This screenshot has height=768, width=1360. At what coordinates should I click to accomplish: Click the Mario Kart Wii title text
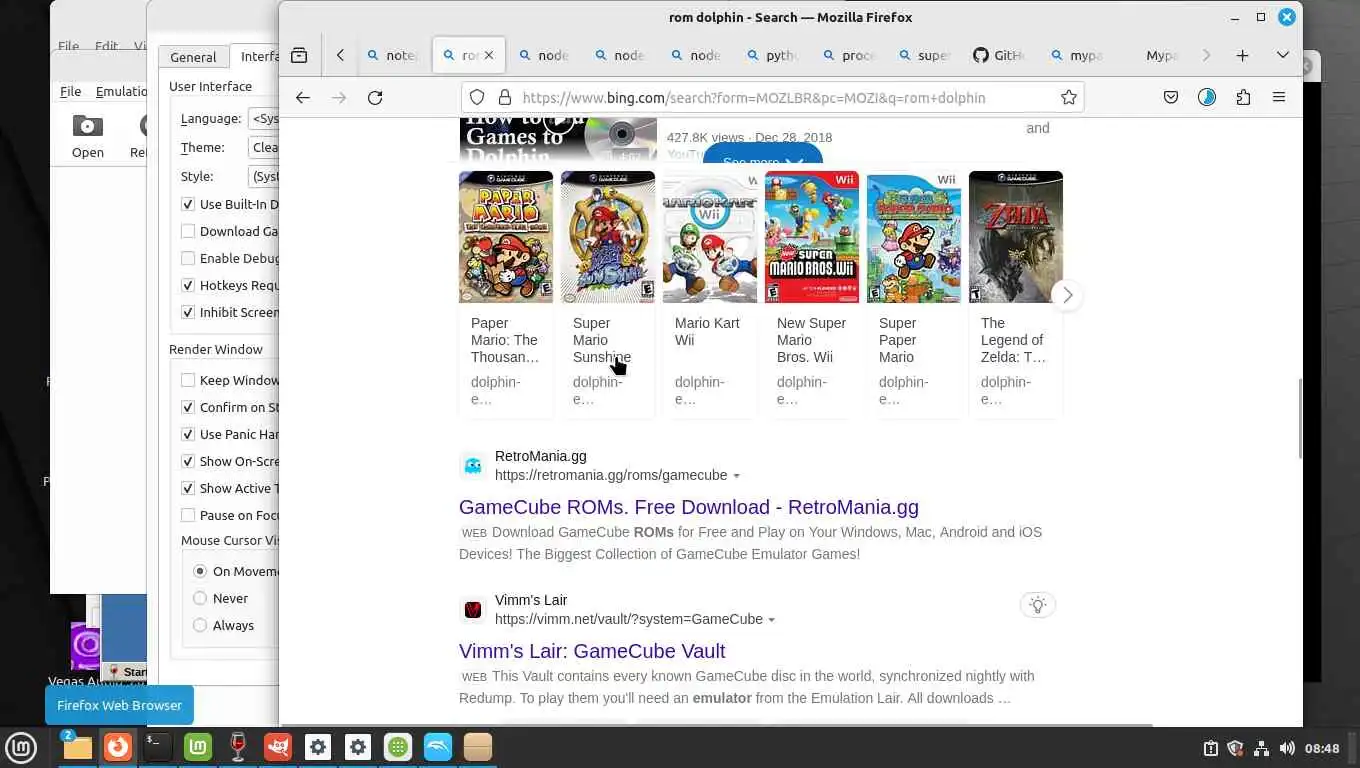click(707, 331)
